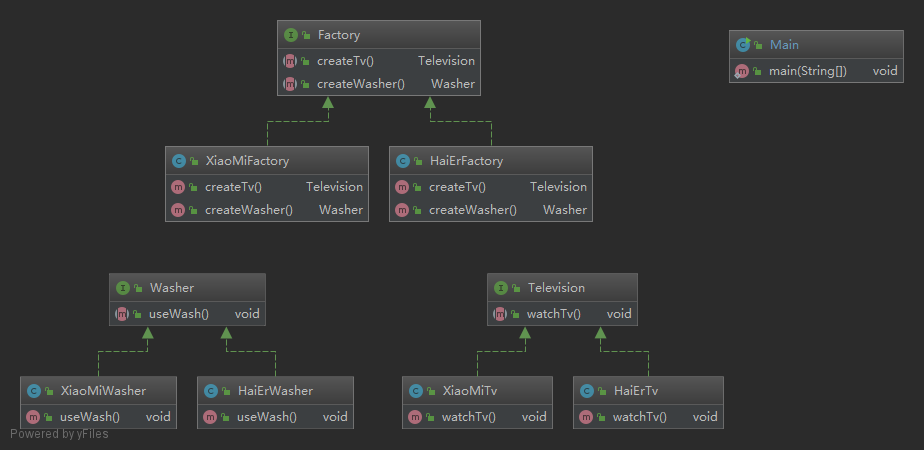
Task: Click the method icon beside main(String[])
Action: click(x=742, y=71)
